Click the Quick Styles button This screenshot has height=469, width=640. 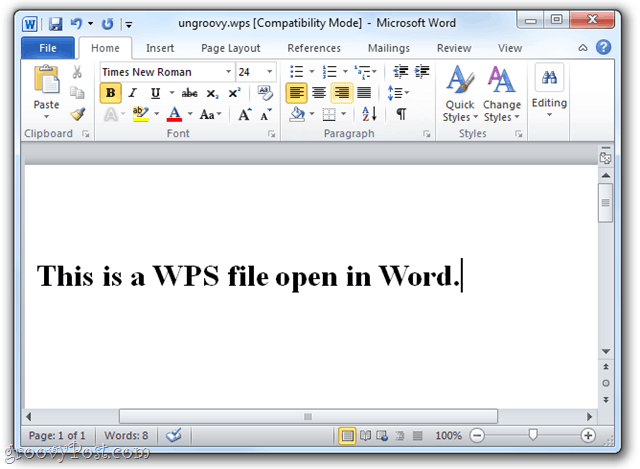460,95
